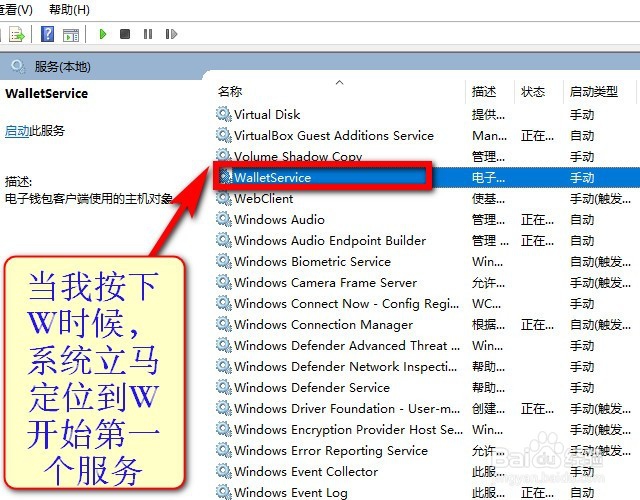Select the Volume Shadow Copy service
This screenshot has width=640, height=500.
[298, 156]
